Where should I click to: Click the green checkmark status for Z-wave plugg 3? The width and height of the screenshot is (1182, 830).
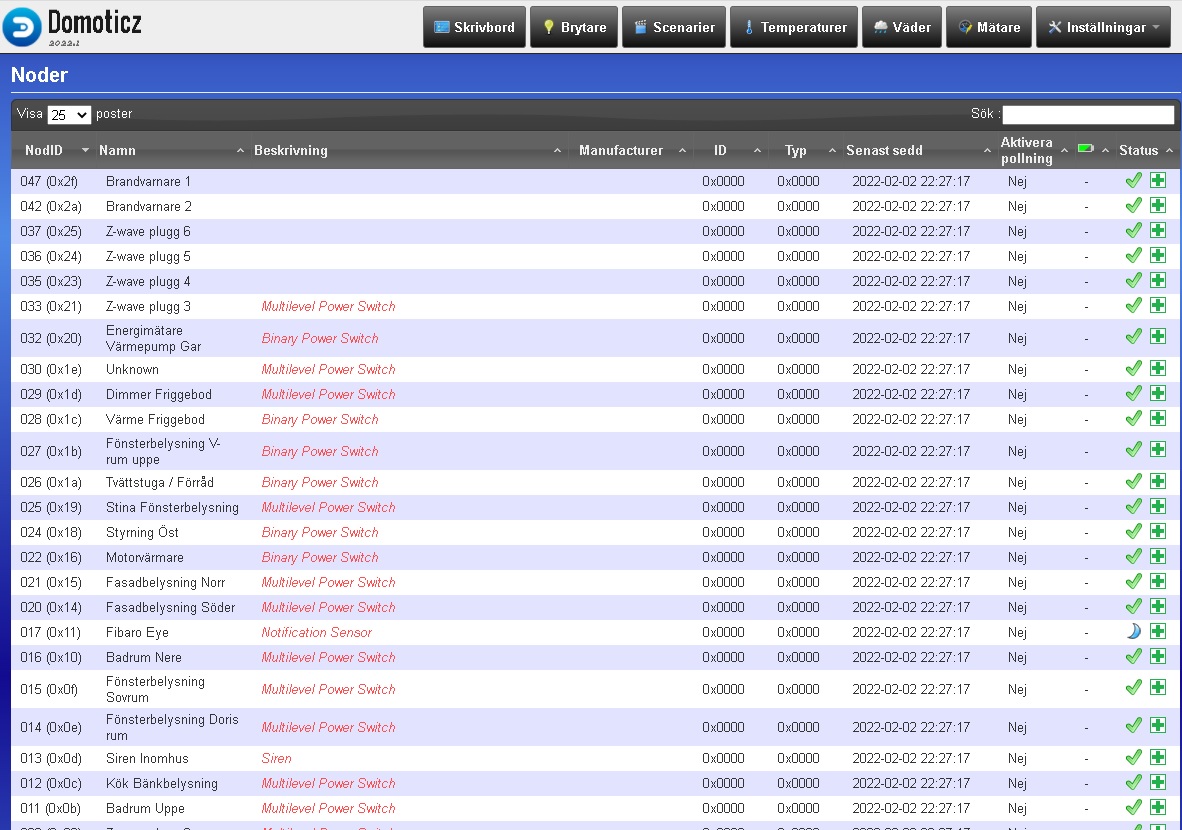tap(1133, 306)
